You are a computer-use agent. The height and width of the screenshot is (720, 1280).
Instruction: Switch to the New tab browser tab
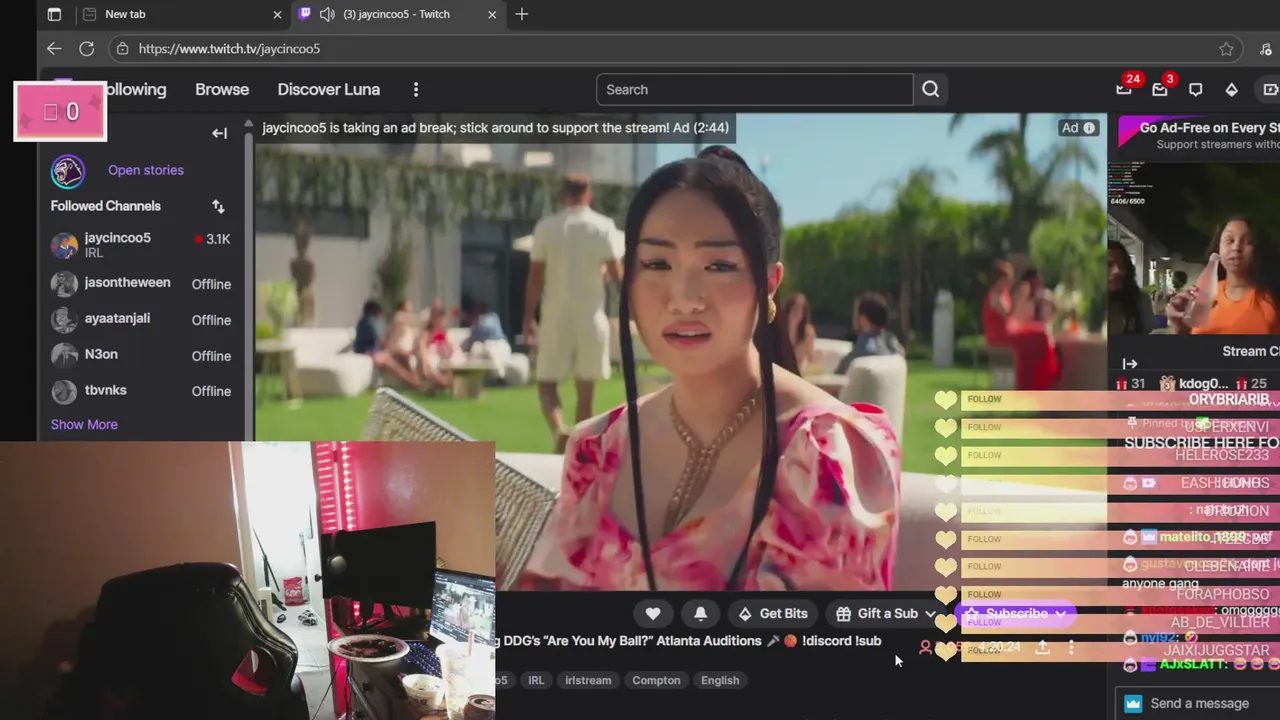pos(182,14)
